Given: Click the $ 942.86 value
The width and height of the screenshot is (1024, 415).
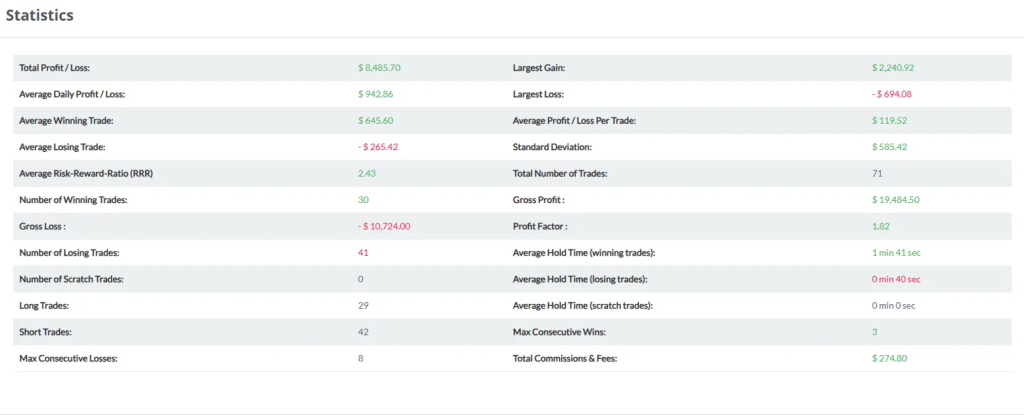Looking at the screenshot, I should point(376,94).
